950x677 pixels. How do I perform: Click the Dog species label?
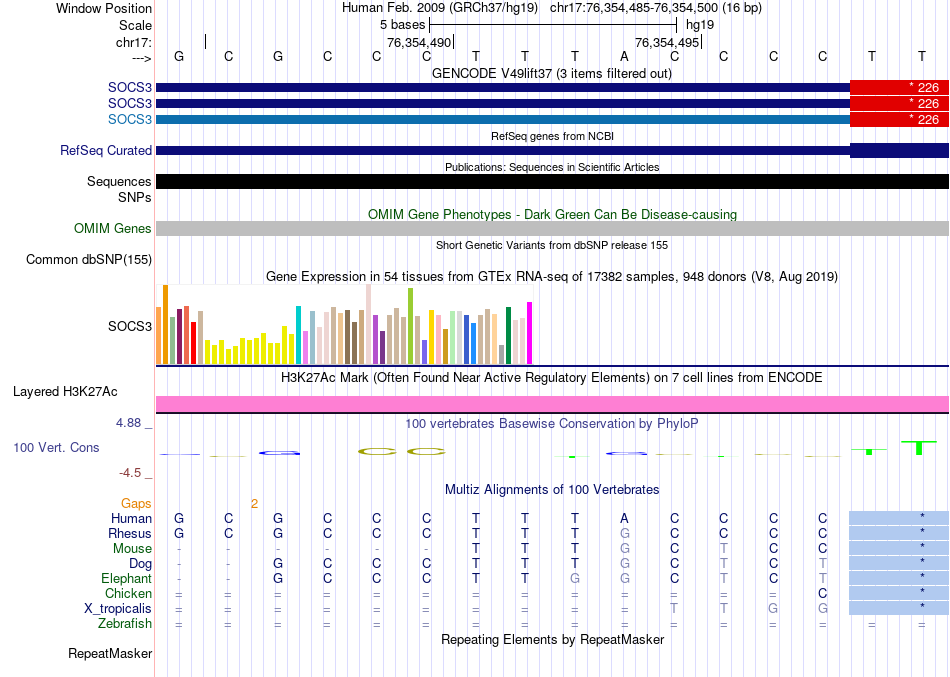click(140, 564)
